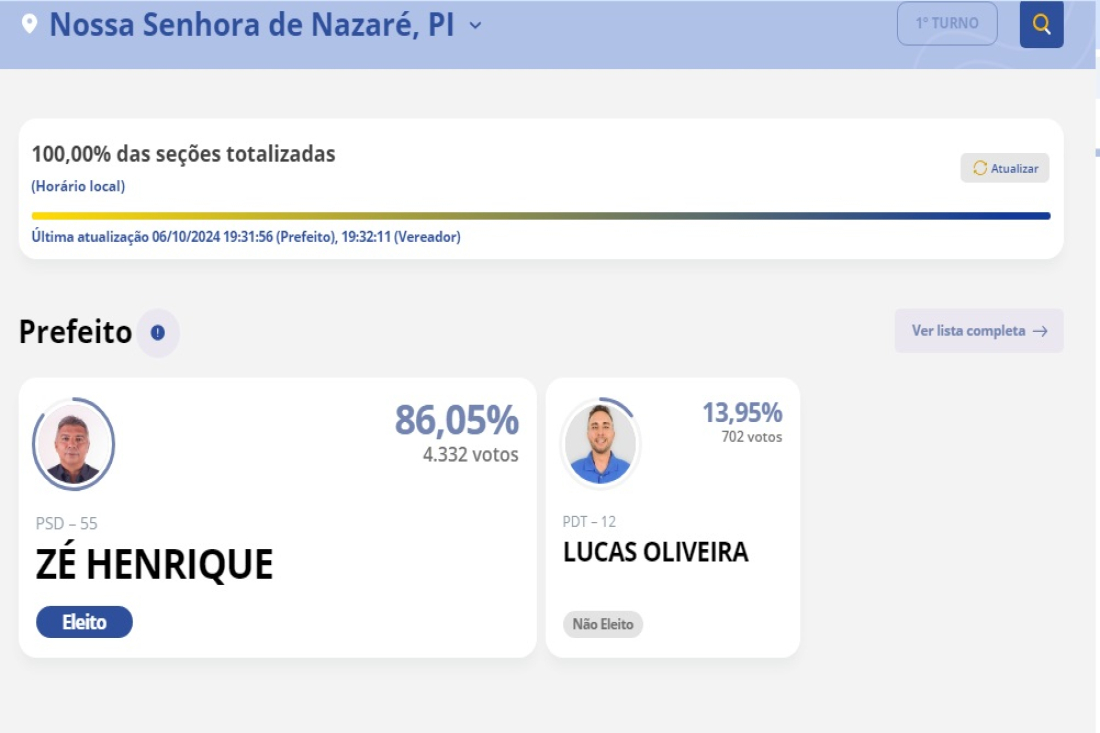This screenshot has height=733, width=1100.
Task: Click the info icon beside Prefeito
Action: pyautogui.click(x=158, y=332)
